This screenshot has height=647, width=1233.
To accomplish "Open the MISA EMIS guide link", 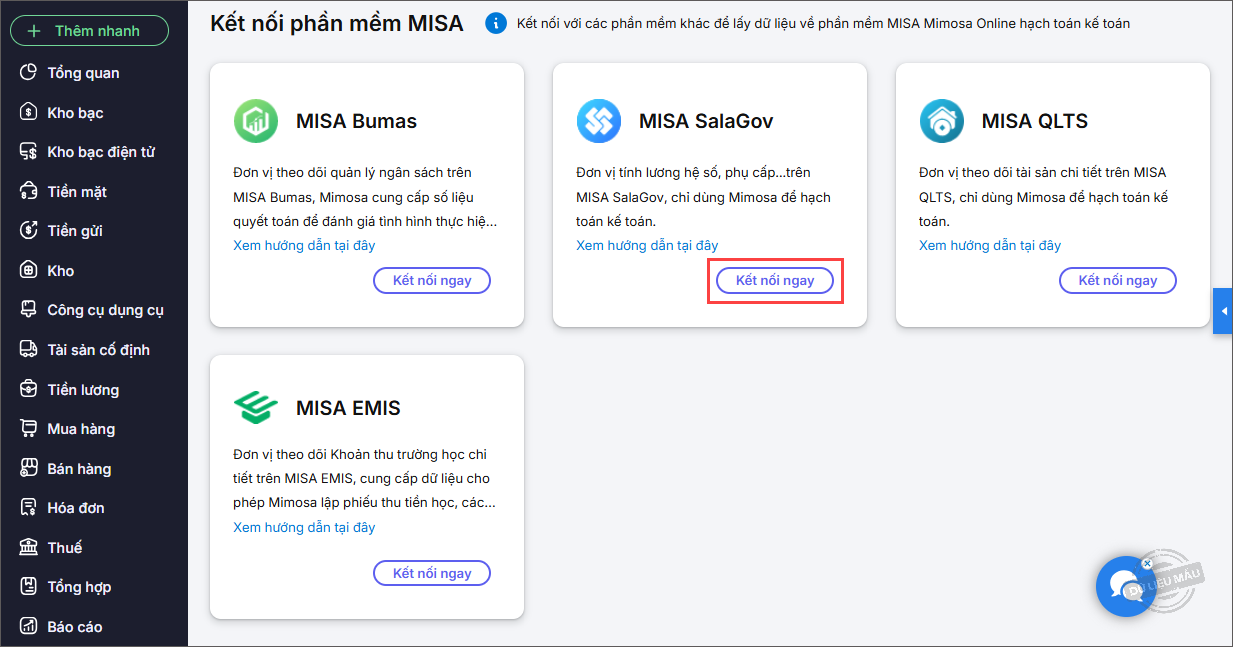I will coord(304,527).
